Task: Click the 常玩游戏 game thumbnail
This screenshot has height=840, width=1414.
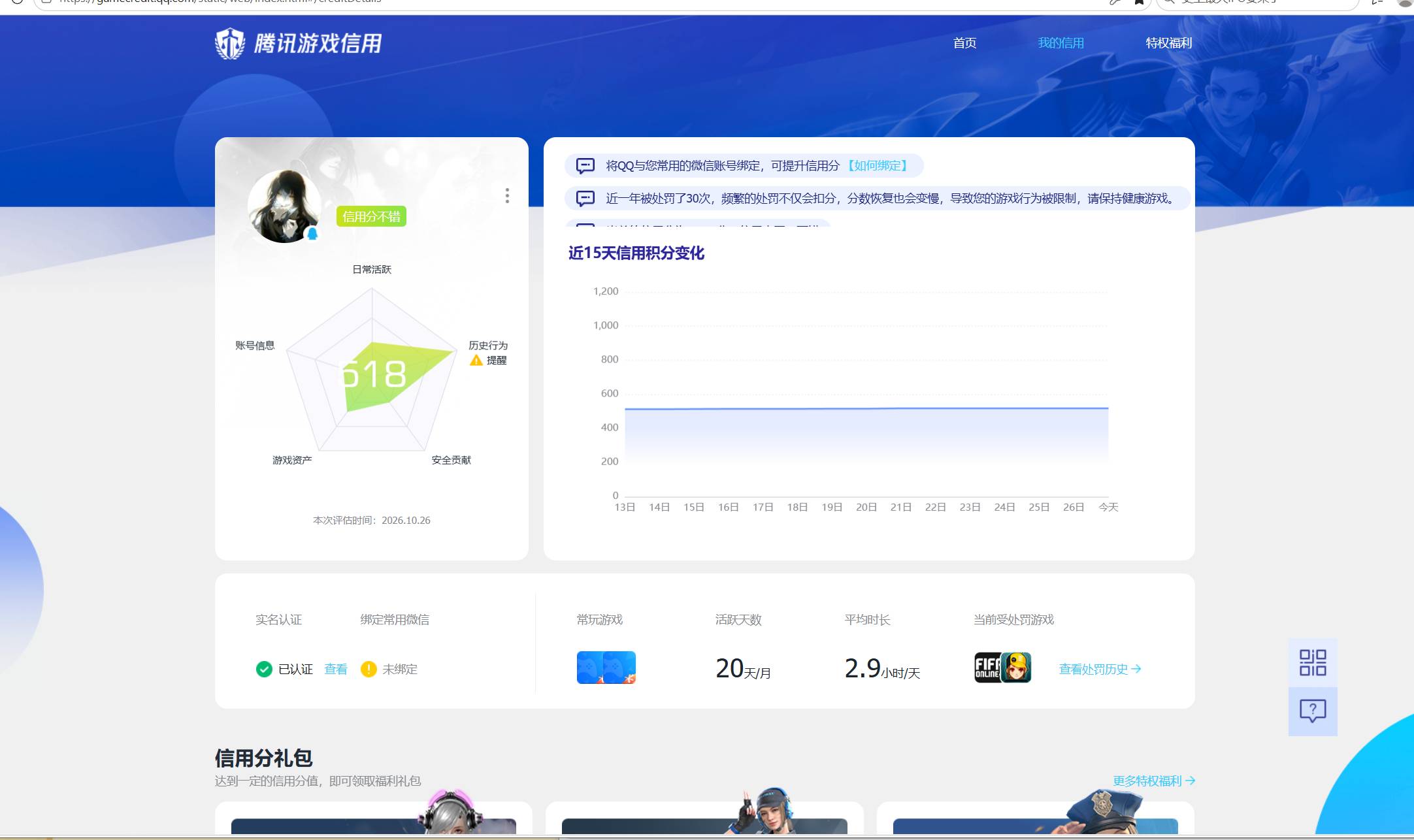Action: (606, 668)
